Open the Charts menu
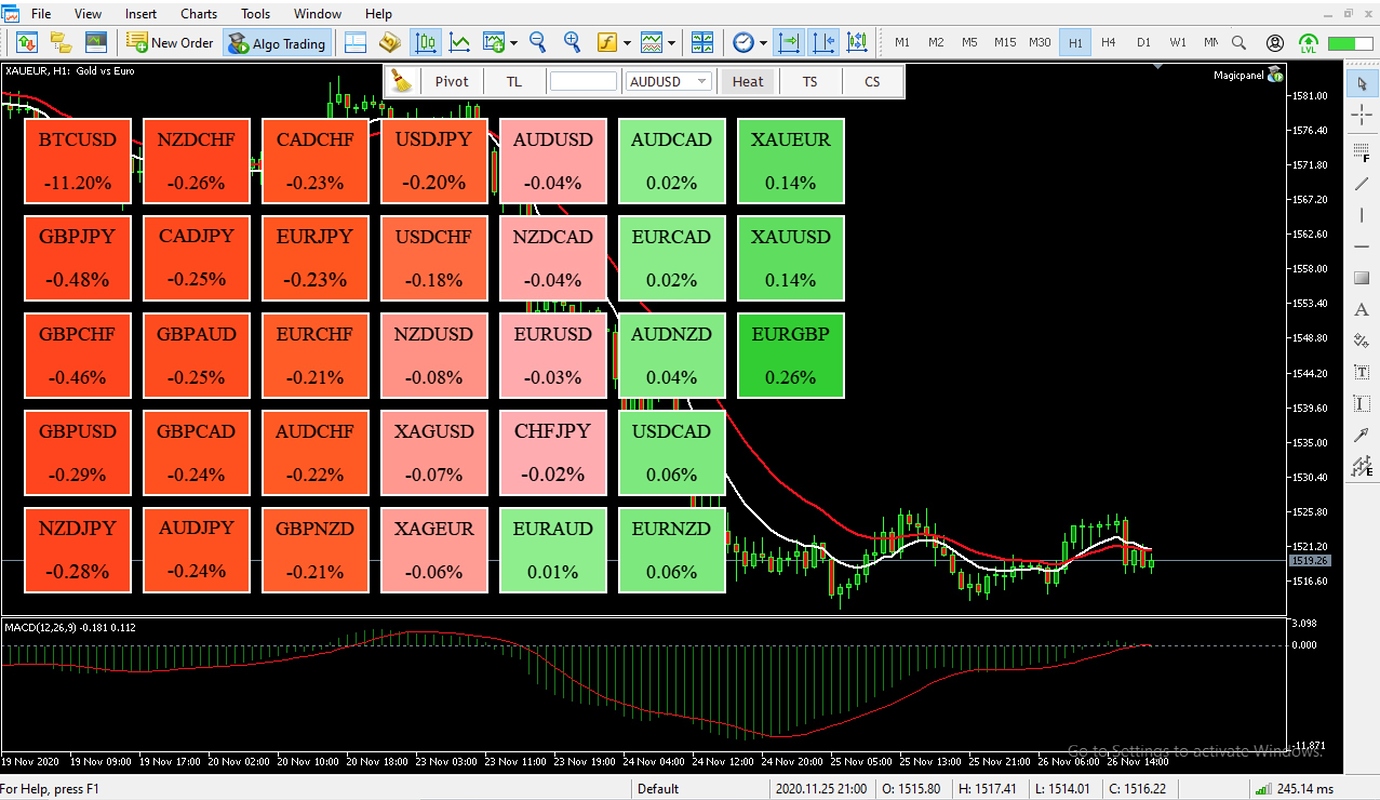 (x=198, y=13)
